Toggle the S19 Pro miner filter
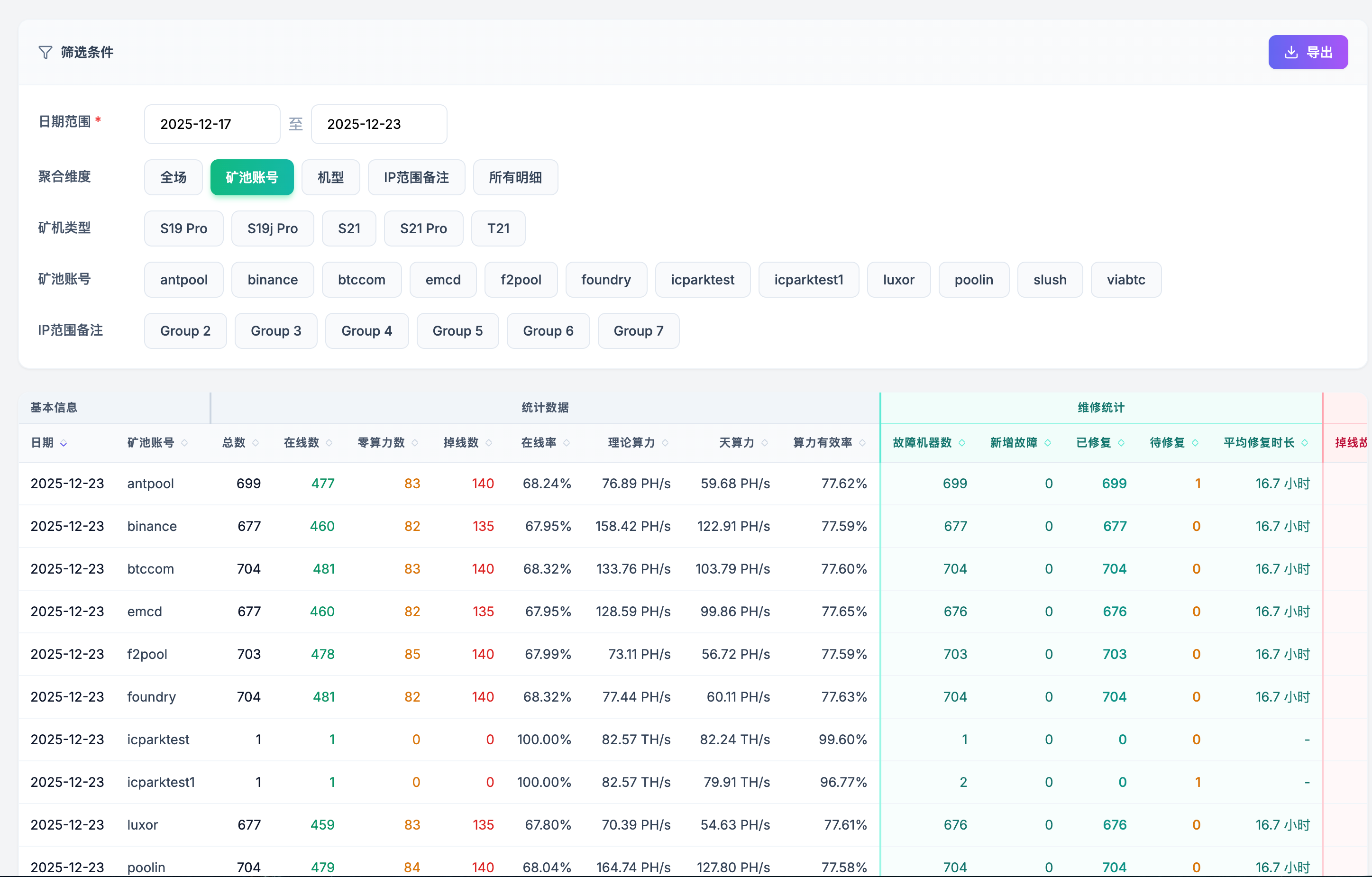This screenshot has width=1372, height=877. [x=183, y=228]
